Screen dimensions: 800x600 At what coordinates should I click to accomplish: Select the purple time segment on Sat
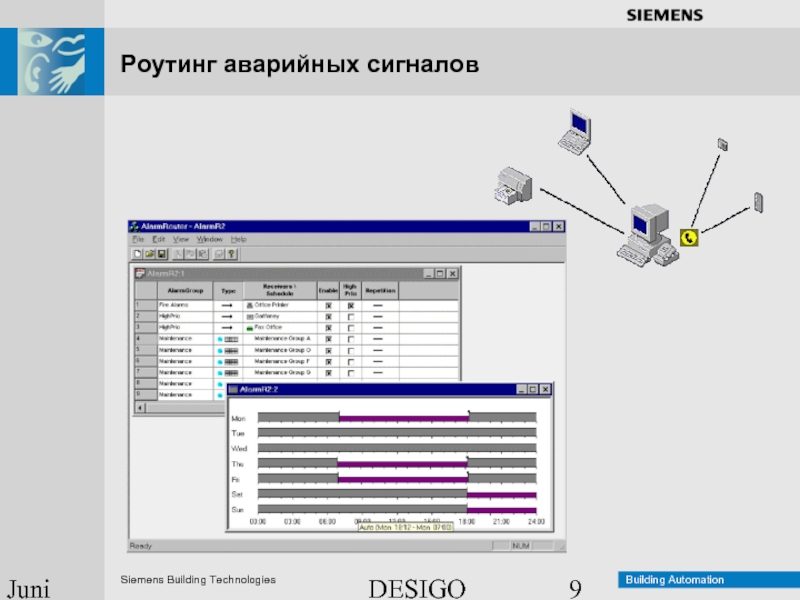pos(502,495)
